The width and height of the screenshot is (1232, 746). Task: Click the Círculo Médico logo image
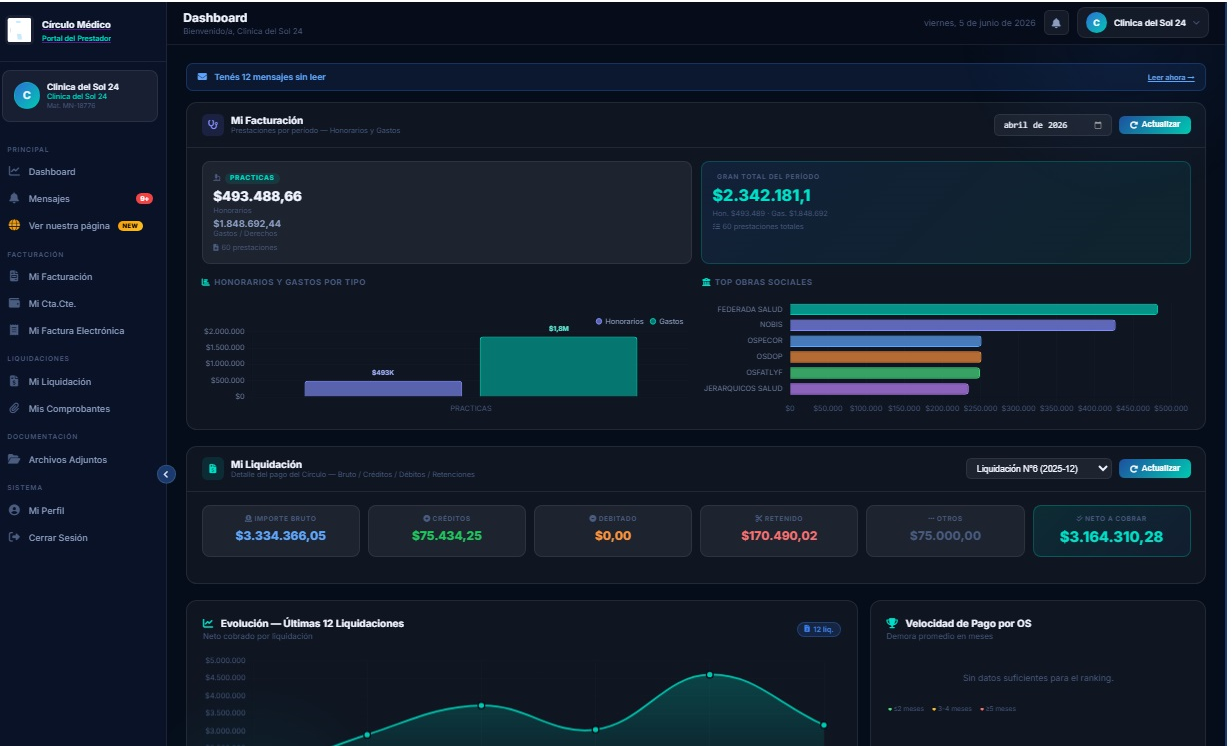20,30
